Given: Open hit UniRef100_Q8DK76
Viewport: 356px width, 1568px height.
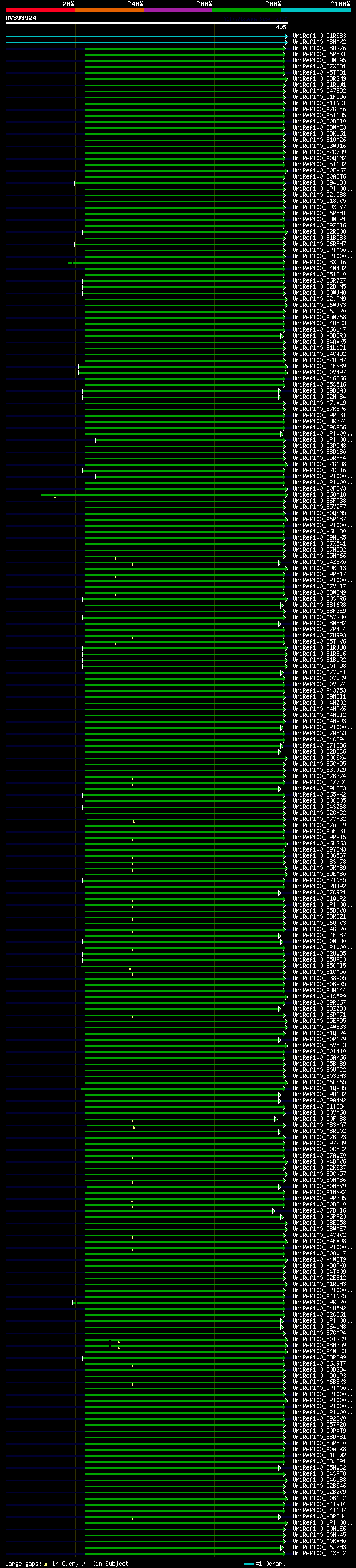Looking at the screenshot, I should tap(319, 48).
